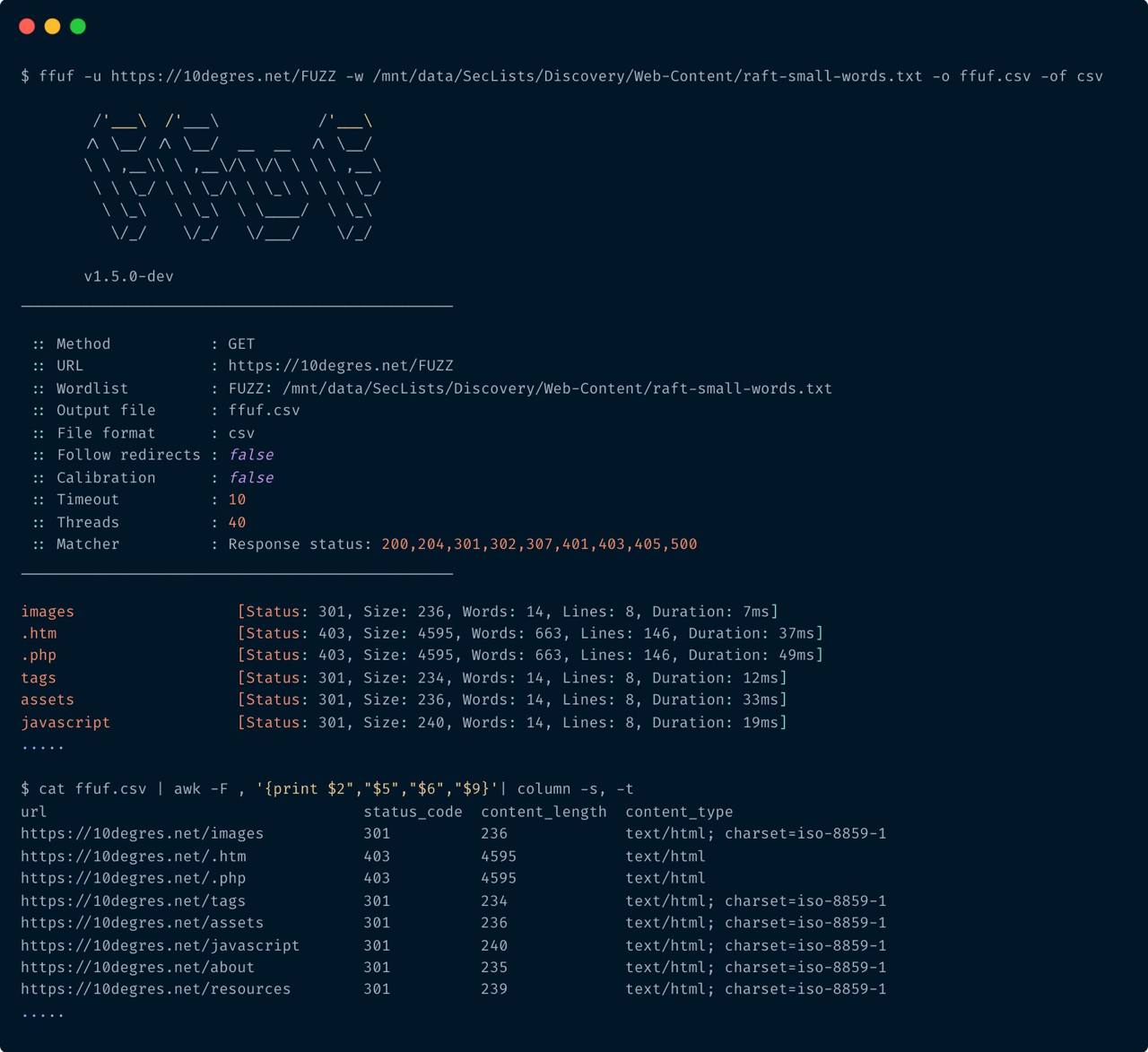This screenshot has width=1148, height=1052.
Task: Click the Duration: 7ms text
Action: pos(710,612)
